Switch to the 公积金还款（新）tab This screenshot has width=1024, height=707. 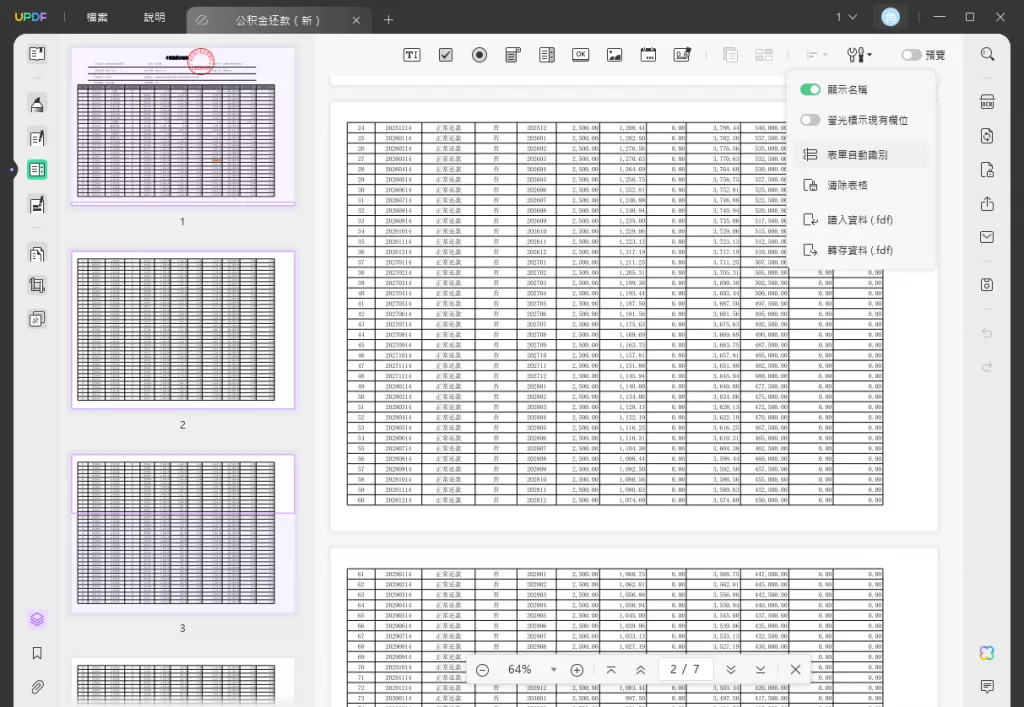pos(278,20)
